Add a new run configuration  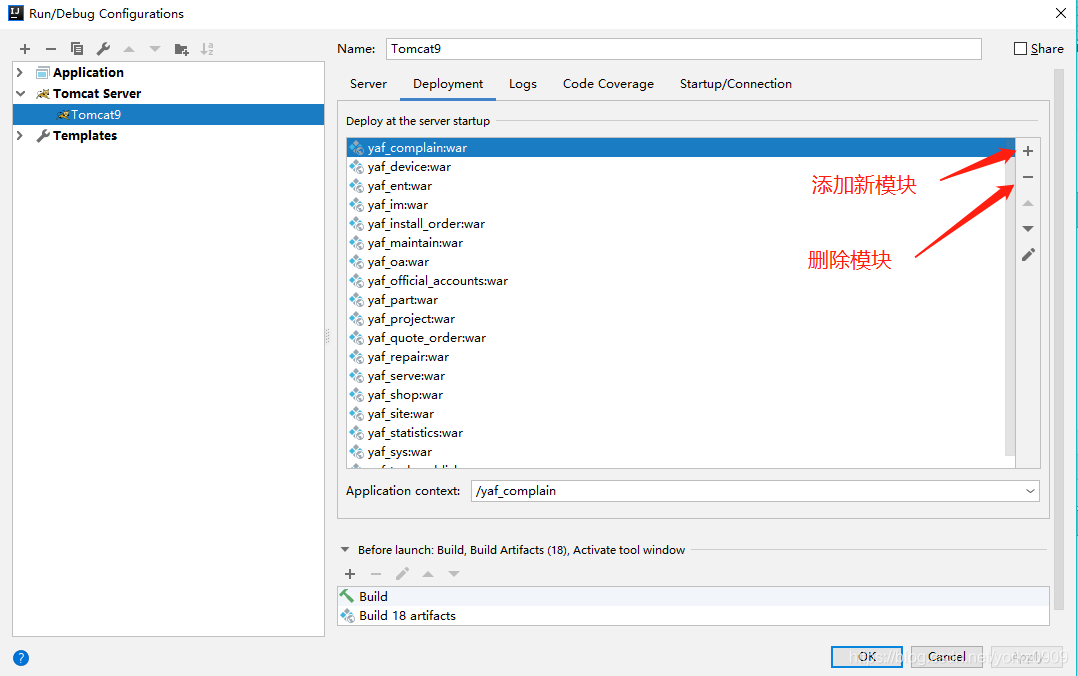click(x=25, y=49)
